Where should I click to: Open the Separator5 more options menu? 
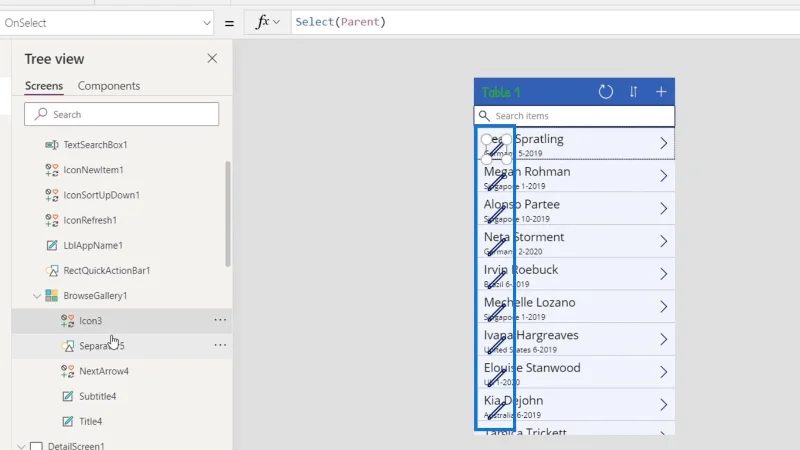tap(220, 345)
